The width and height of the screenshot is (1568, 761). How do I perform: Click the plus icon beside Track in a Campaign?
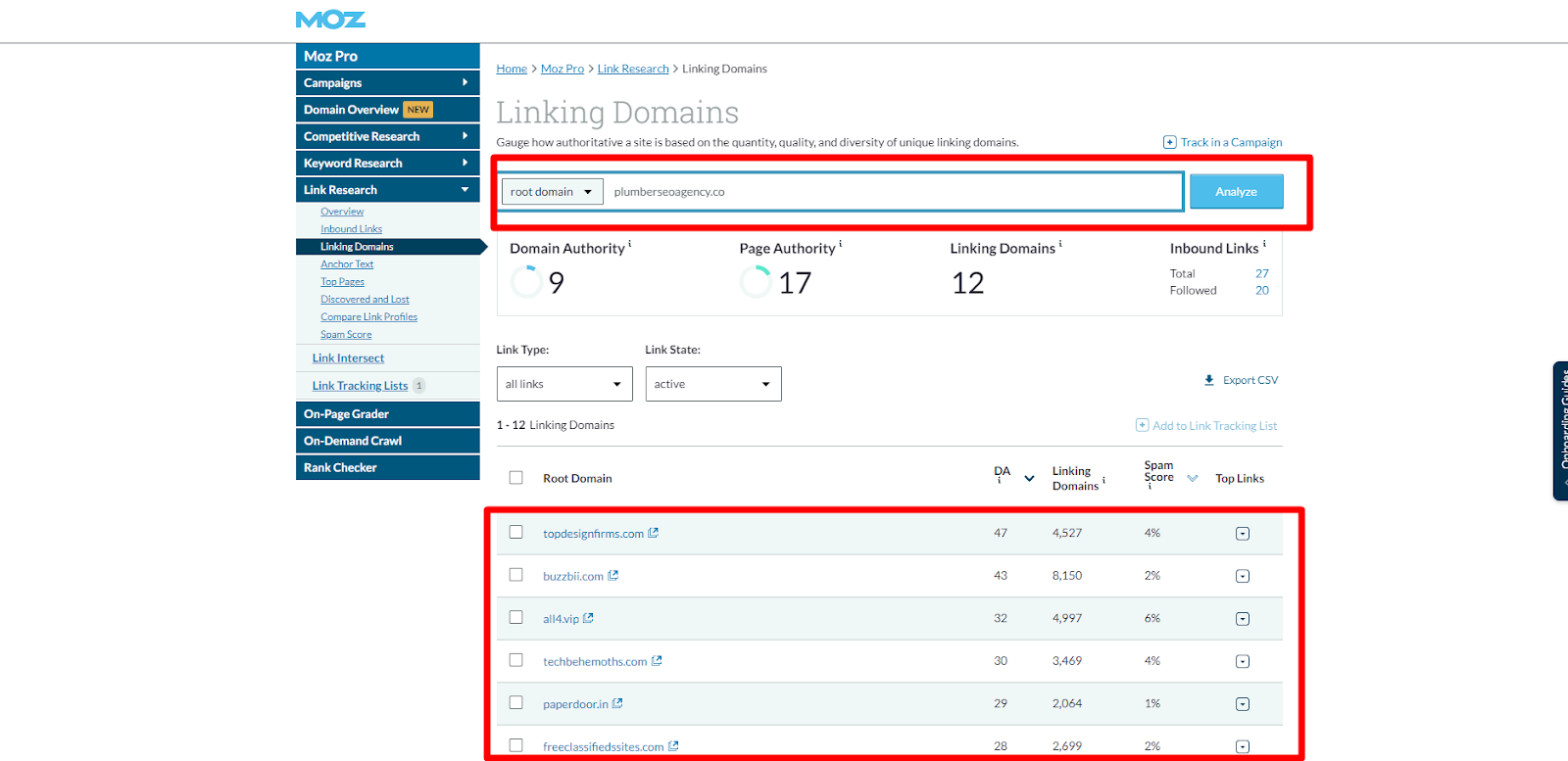[1169, 142]
